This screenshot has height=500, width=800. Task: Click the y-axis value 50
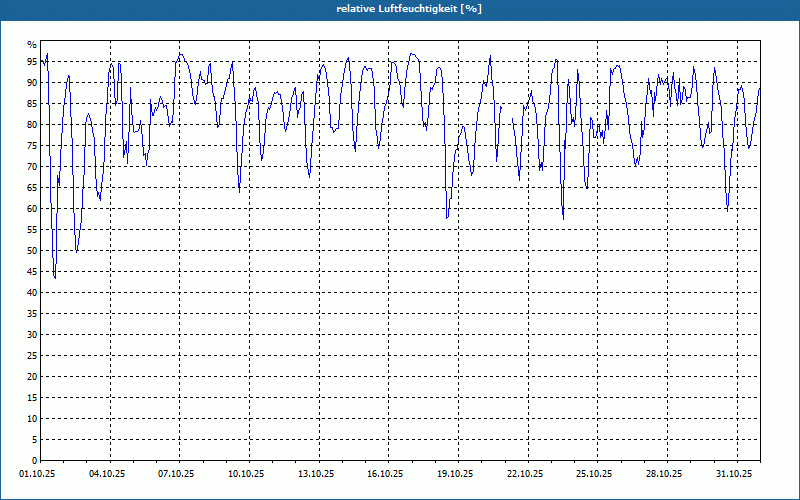click(x=32, y=251)
